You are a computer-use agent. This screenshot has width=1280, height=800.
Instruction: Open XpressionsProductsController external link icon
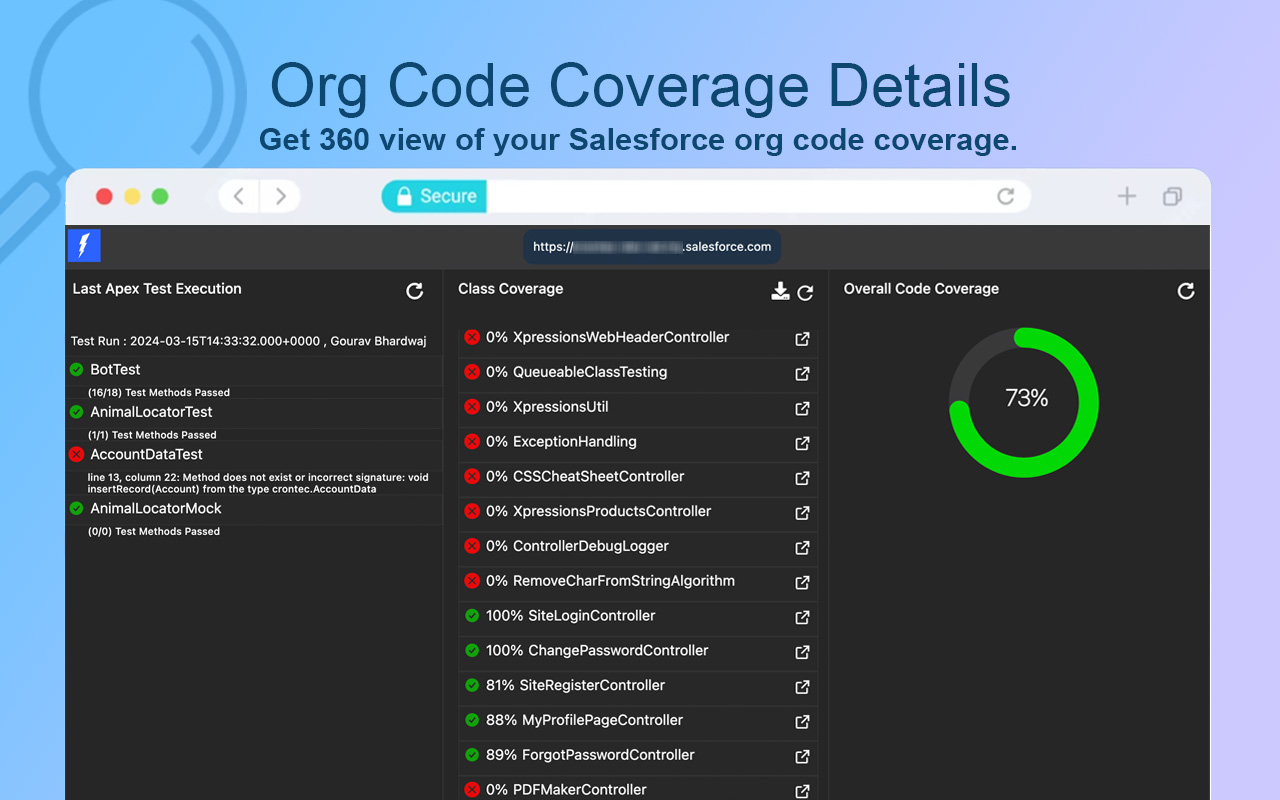click(x=802, y=513)
